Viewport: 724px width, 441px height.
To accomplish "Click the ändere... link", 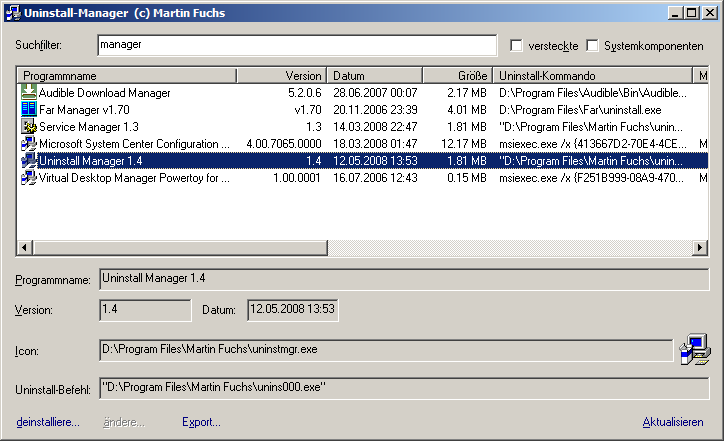I will click(x=123, y=422).
